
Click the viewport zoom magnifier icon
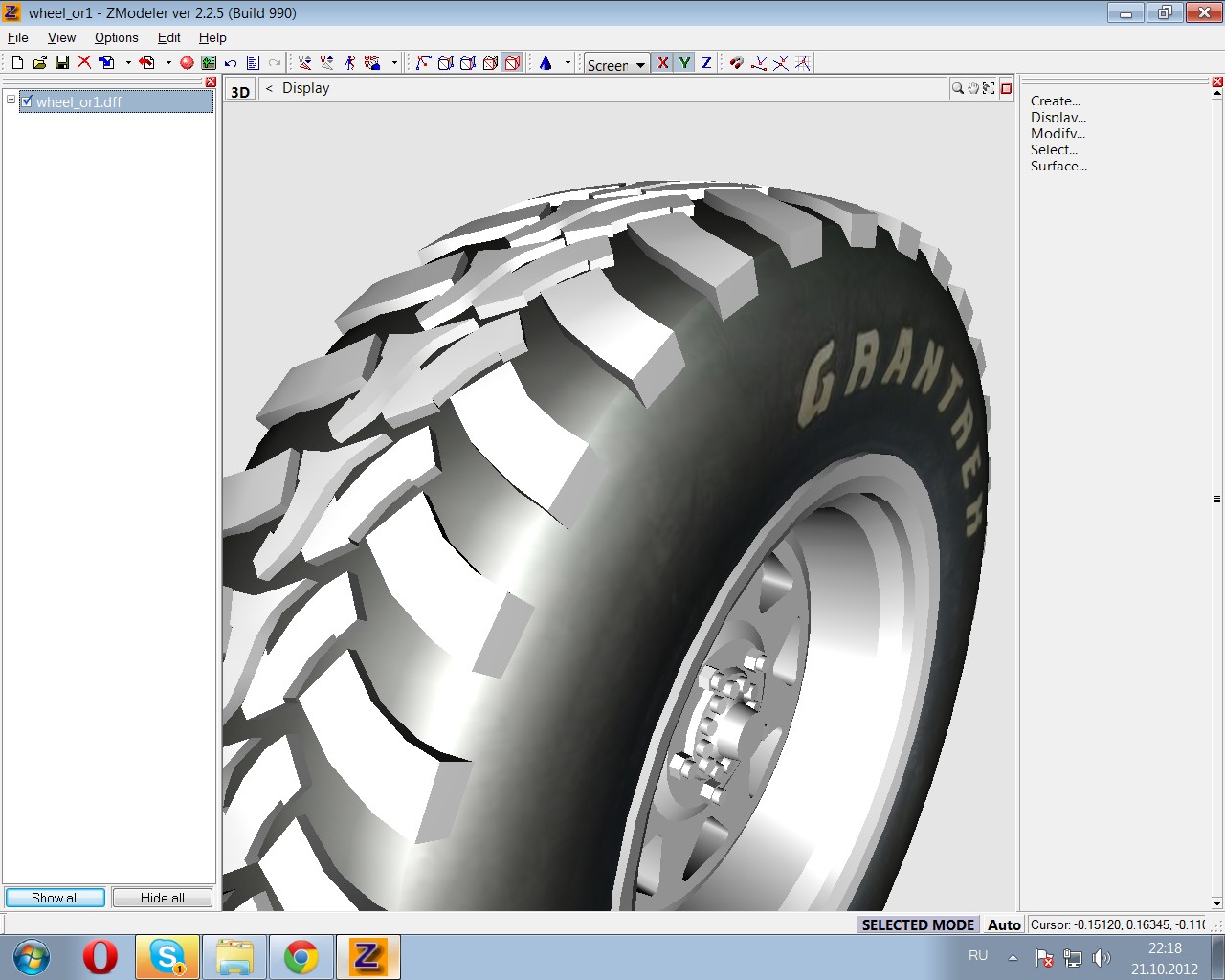(x=957, y=88)
